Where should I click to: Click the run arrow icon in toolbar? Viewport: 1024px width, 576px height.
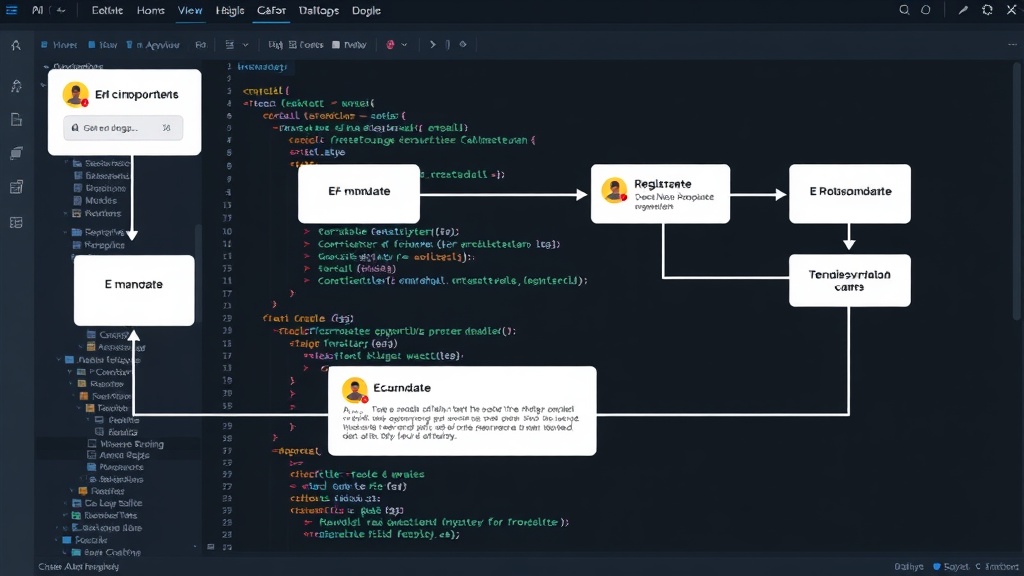click(432, 44)
